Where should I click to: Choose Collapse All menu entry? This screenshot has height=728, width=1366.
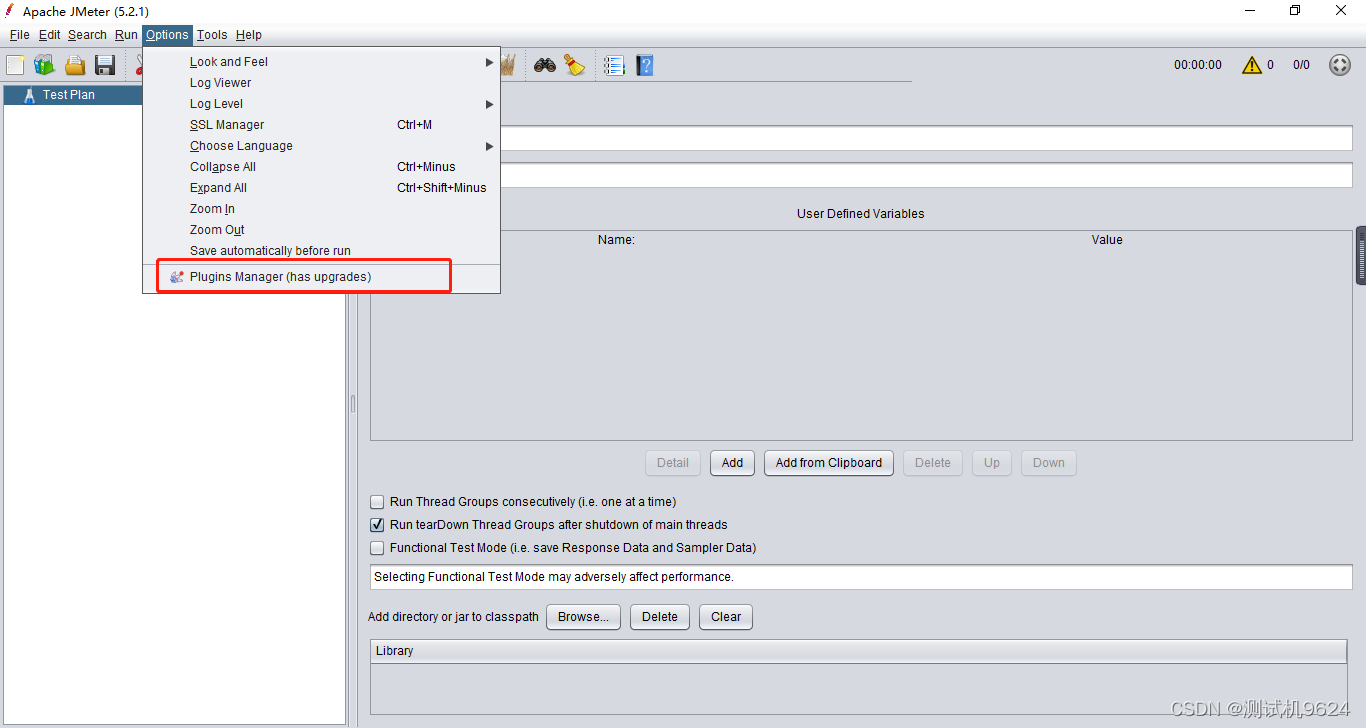coord(321,167)
